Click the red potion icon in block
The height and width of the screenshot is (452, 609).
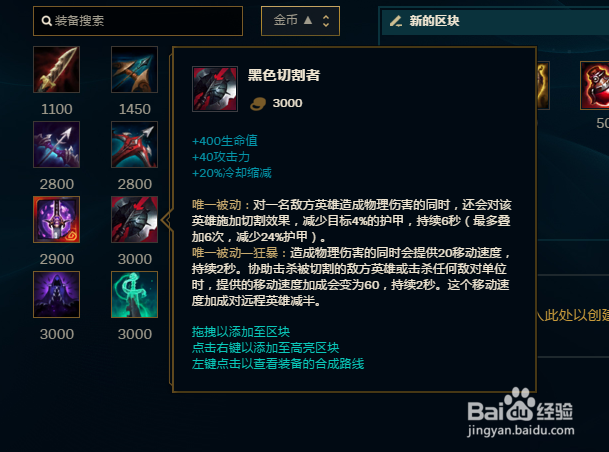(x=595, y=85)
